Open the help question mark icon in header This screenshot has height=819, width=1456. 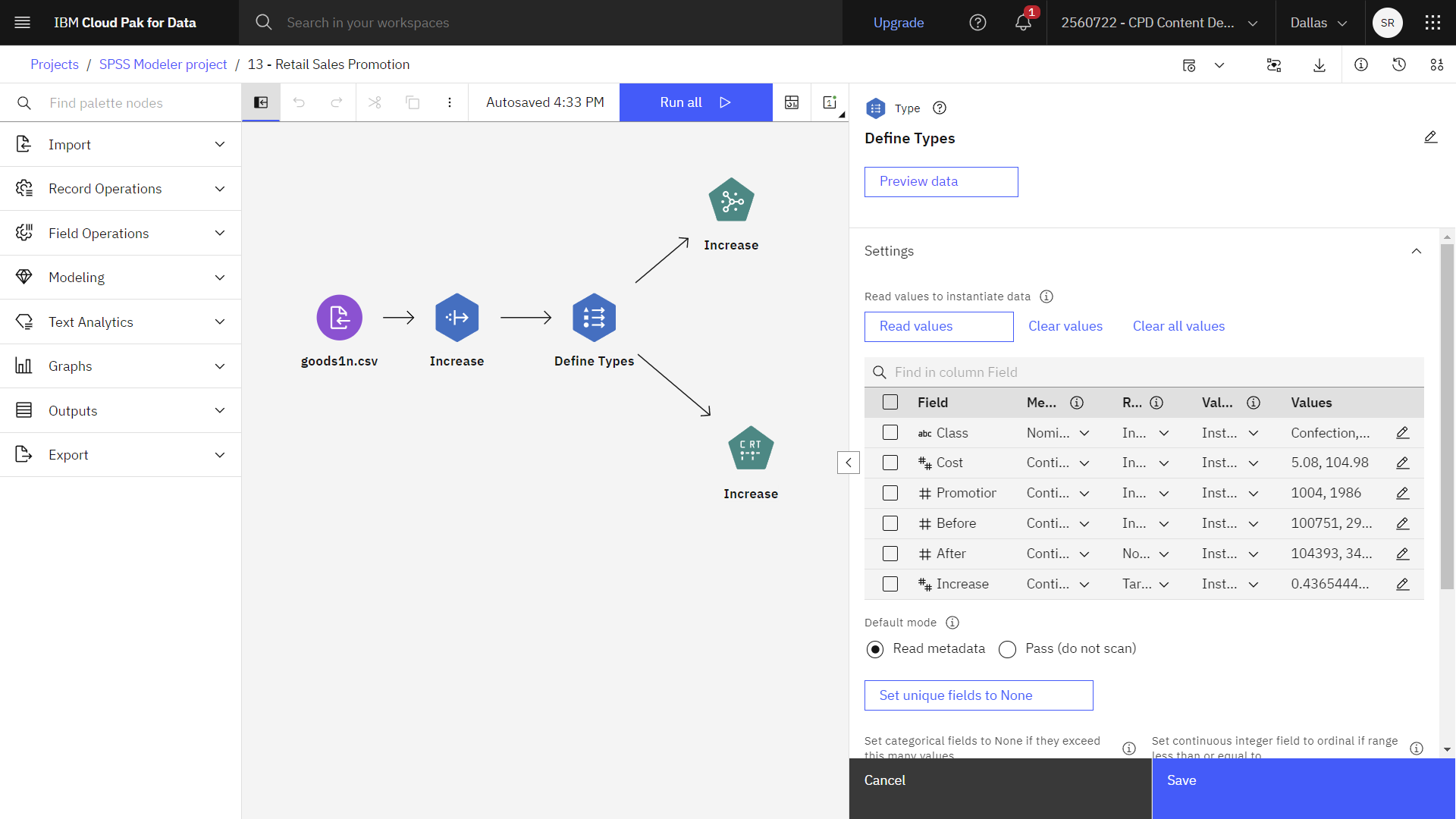click(977, 23)
